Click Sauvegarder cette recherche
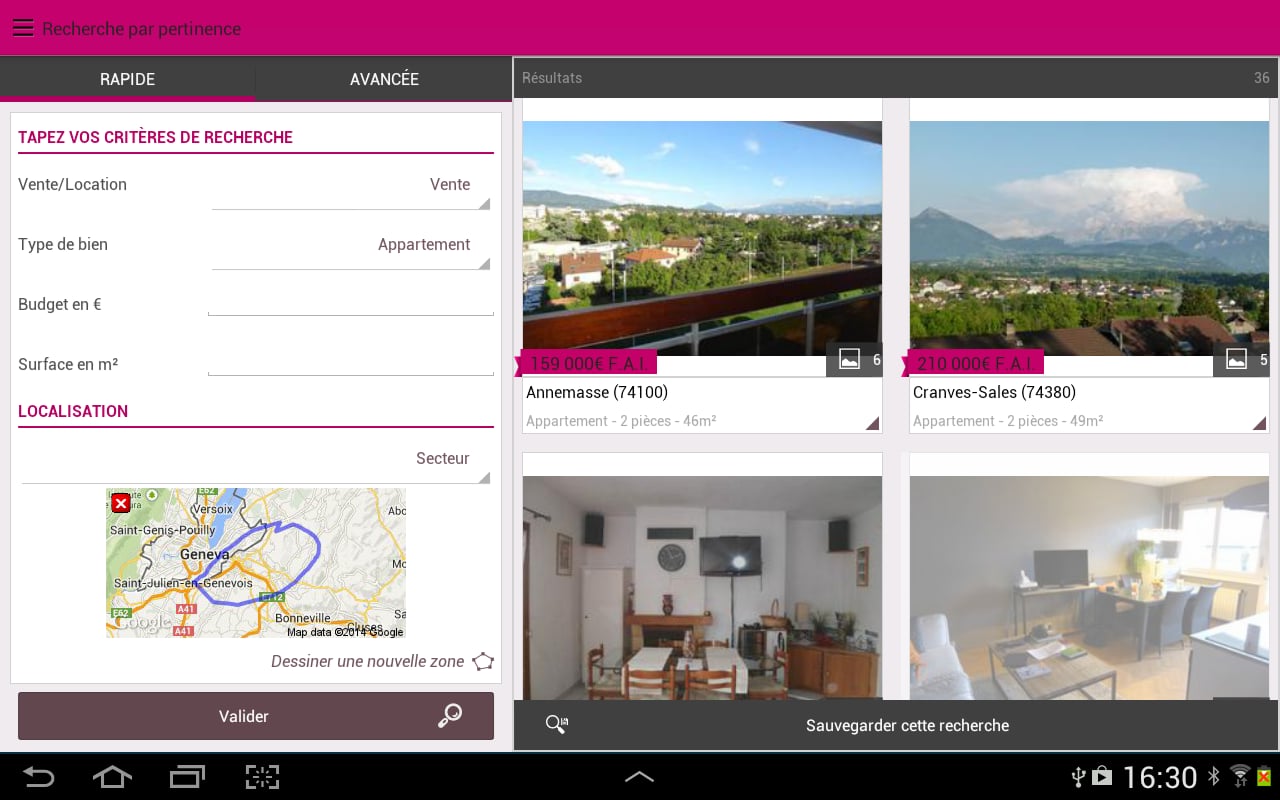 tap(907, 726)
